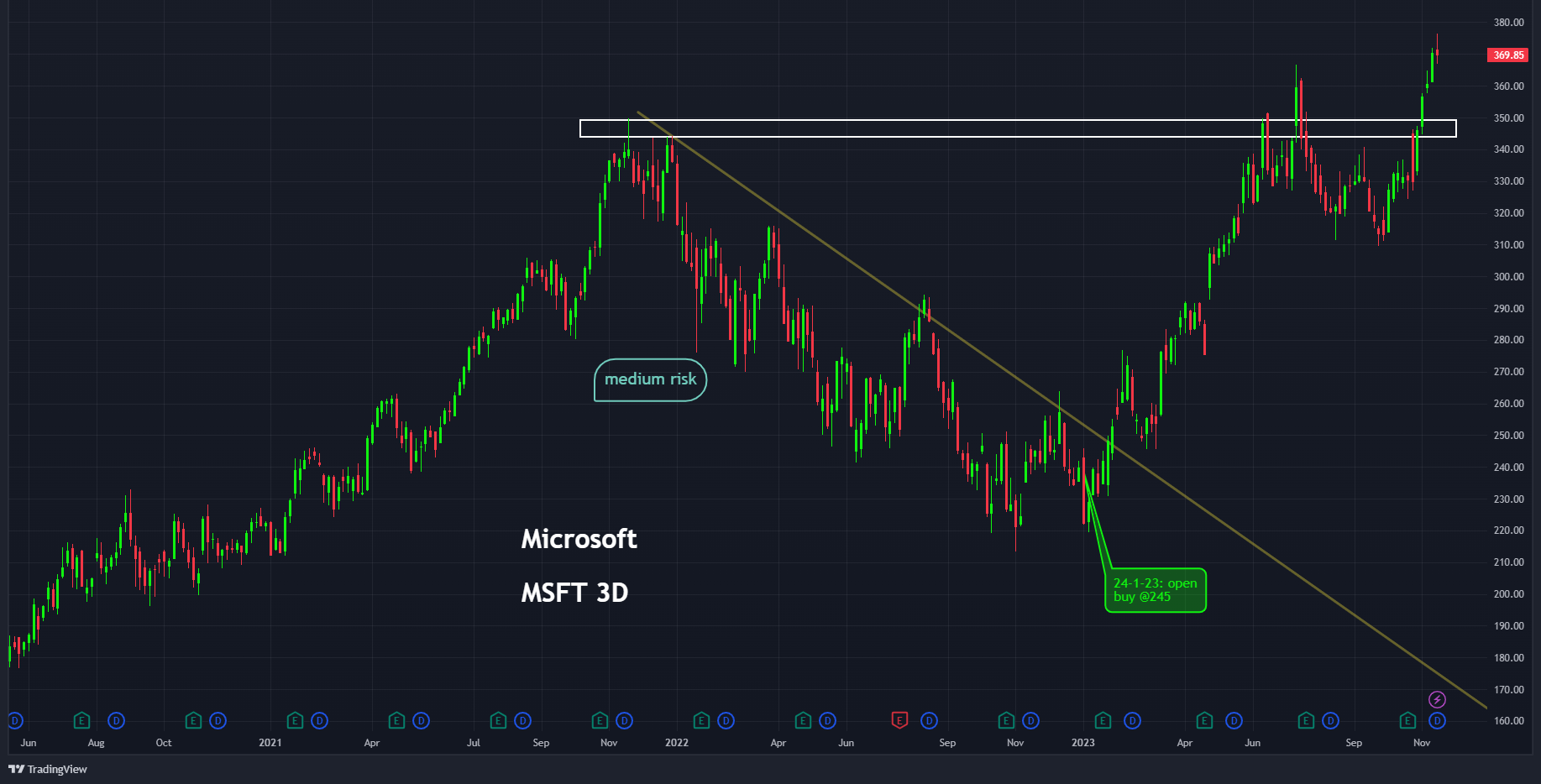1541x784 pixels.
Task: Select the dividend D marker before Sep 2023
Action: click(x=1331, y=720)
